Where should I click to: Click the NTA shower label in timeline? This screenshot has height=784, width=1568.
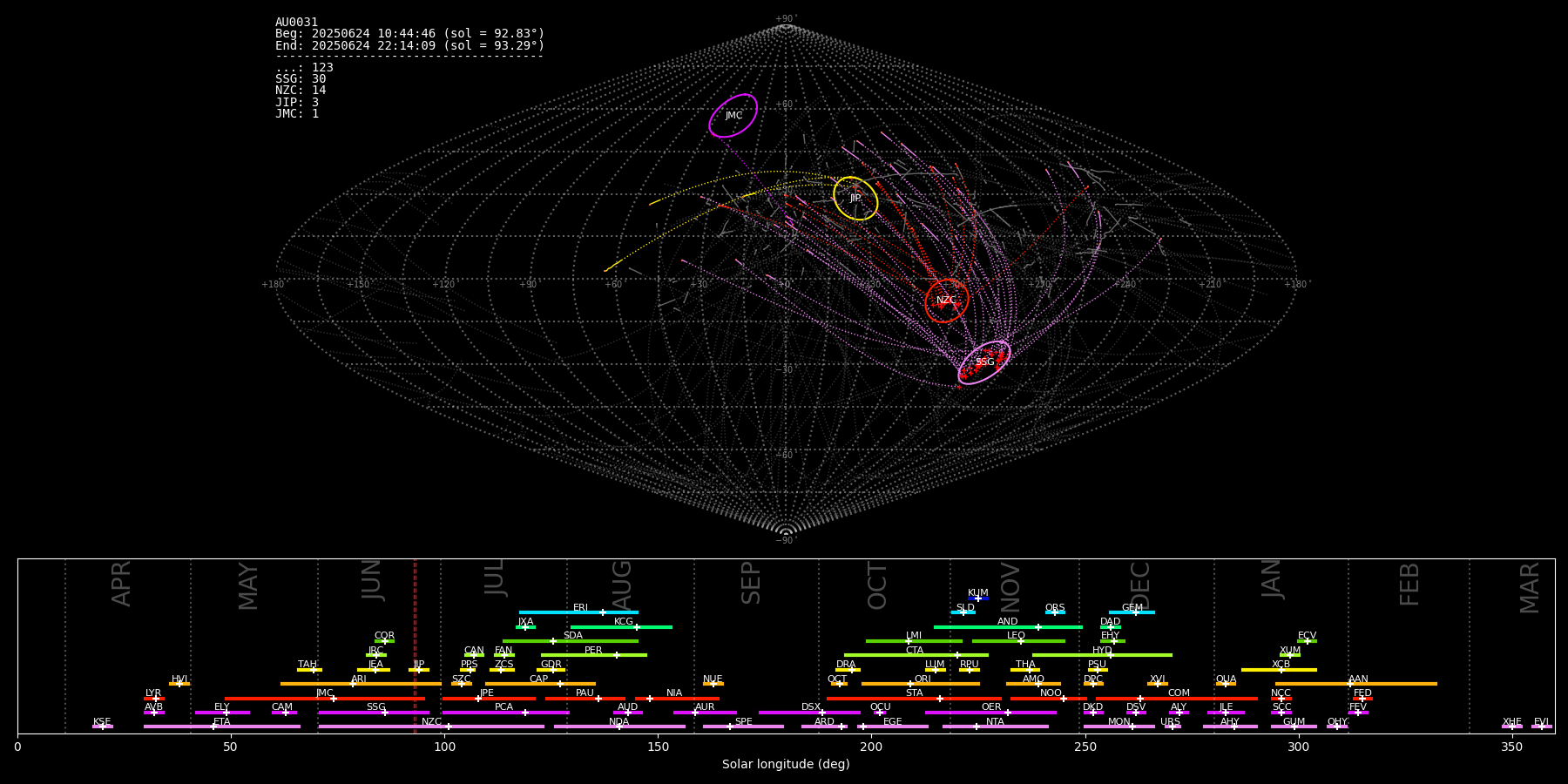click(995, 722)
